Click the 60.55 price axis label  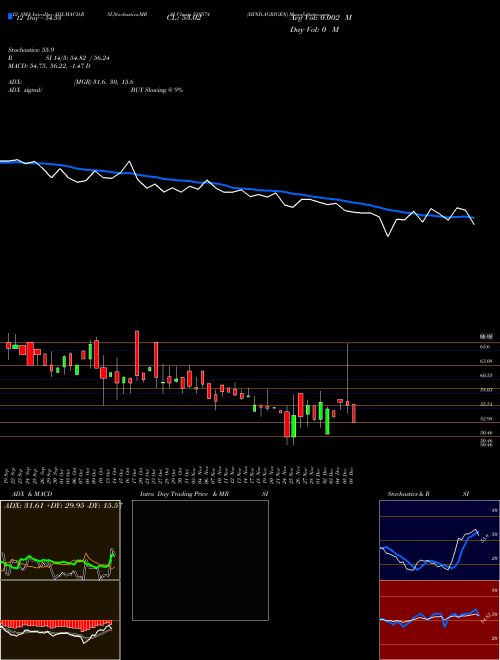pyautogui.click(x=486, y=375)
